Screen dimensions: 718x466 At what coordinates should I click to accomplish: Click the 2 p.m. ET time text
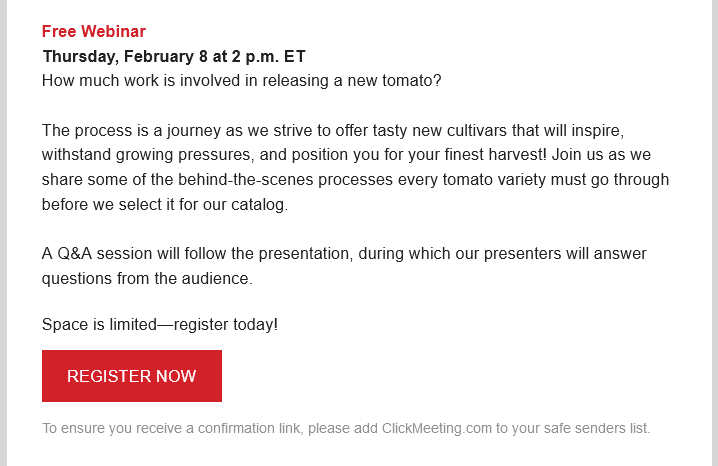[x=268, y=56]
